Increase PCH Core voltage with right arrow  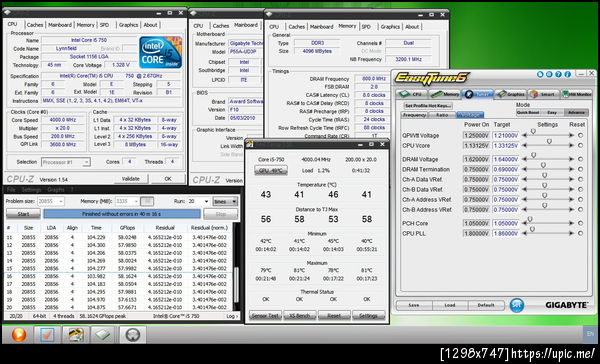[571, 223]
